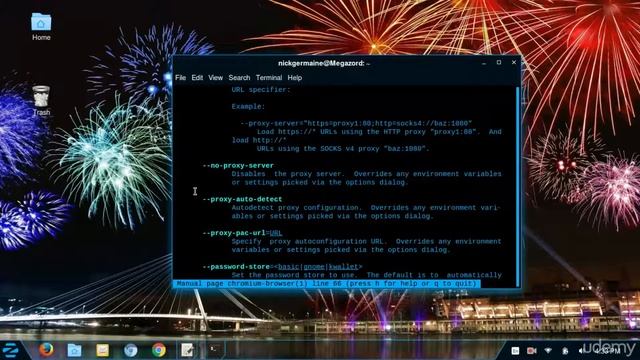Minimize the terminal window

(x=484, y=63)
